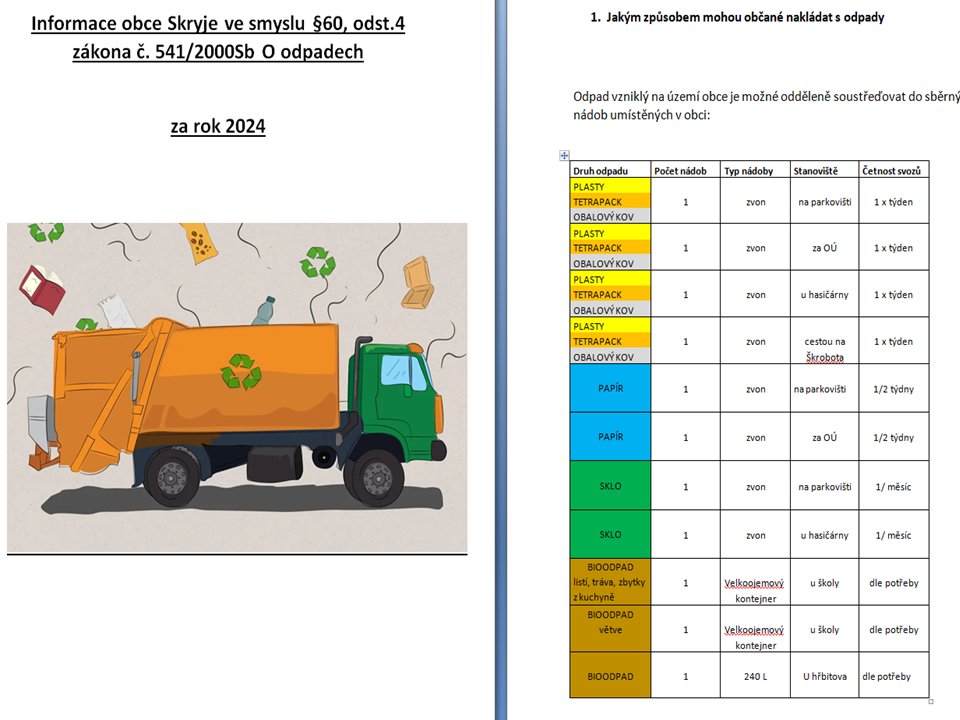Click the red book in the illustration
The width and height of the screenshot is (960, 720).
tap(43, 290)
